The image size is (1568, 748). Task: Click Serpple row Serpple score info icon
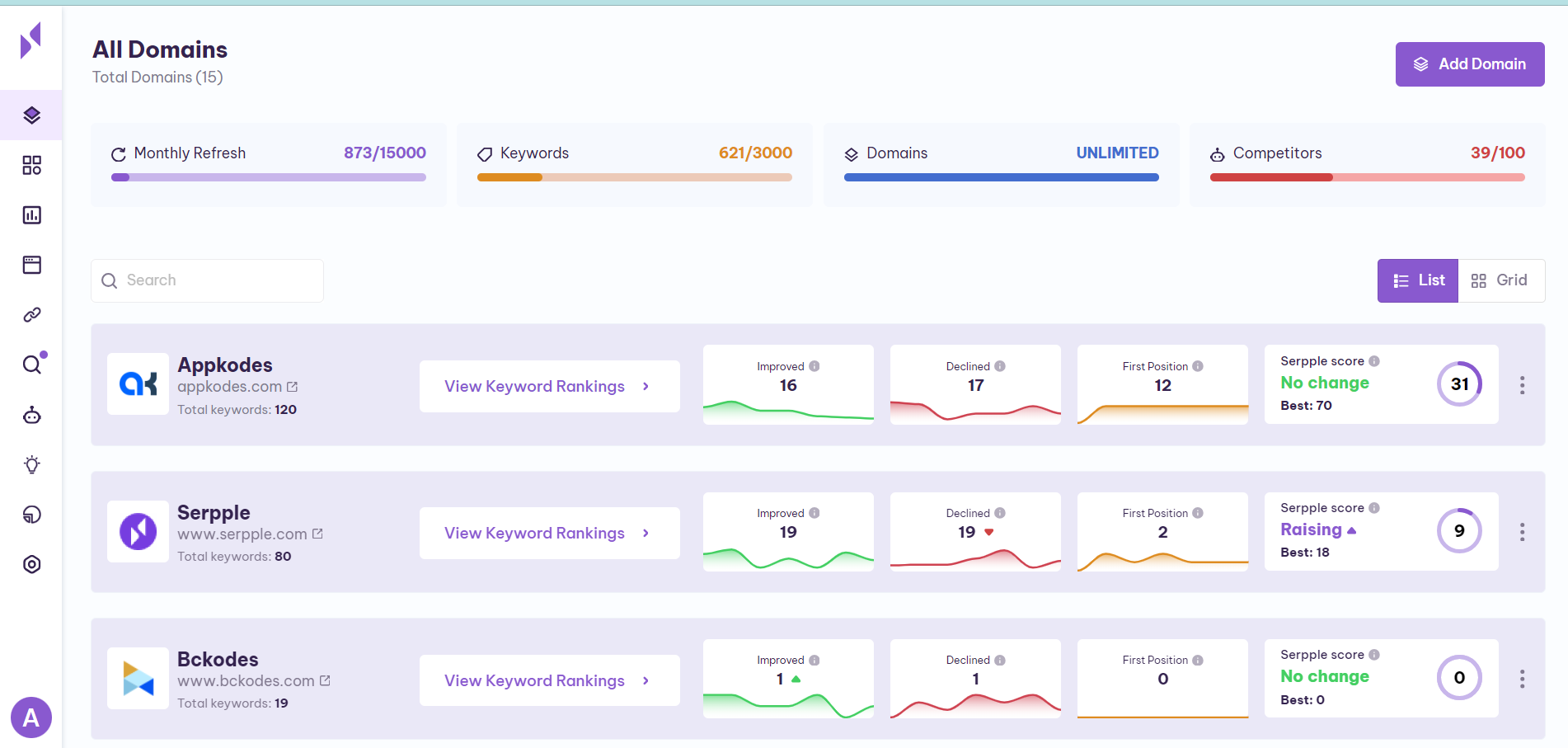click(x=1374, y=508)
